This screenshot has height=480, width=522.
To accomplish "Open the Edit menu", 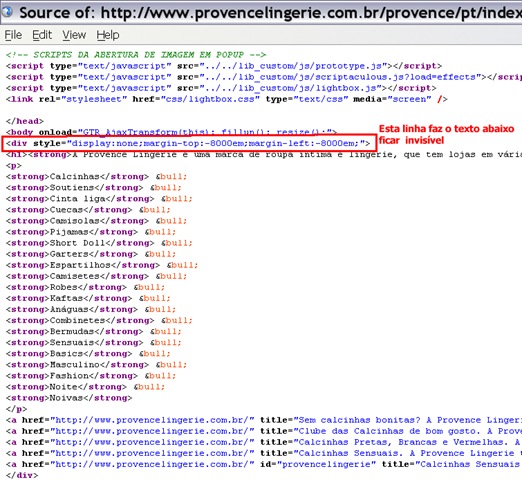I will [42, 35].
